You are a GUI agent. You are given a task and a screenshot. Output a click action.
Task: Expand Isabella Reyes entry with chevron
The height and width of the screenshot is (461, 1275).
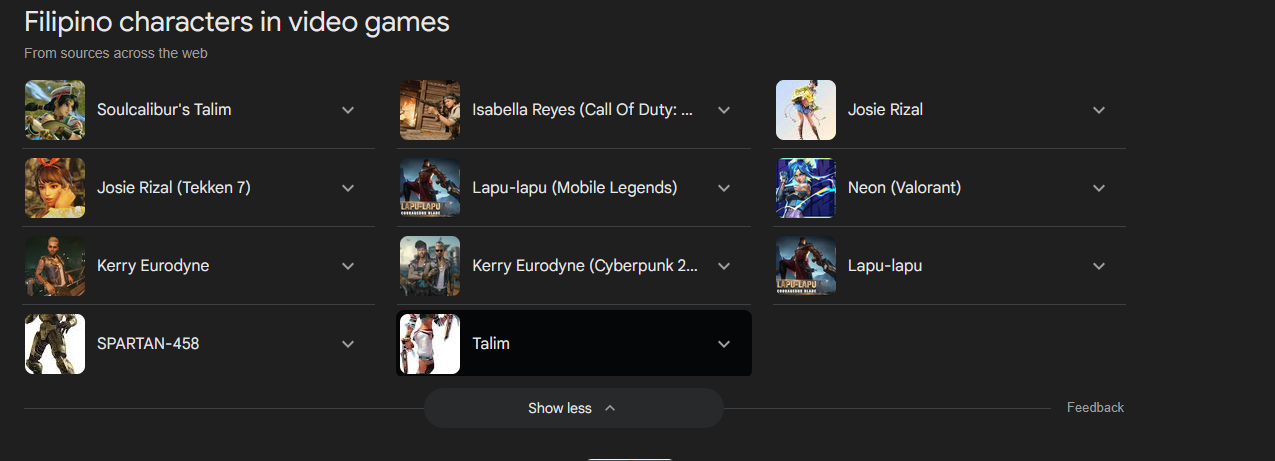click(x=724, y=110)
